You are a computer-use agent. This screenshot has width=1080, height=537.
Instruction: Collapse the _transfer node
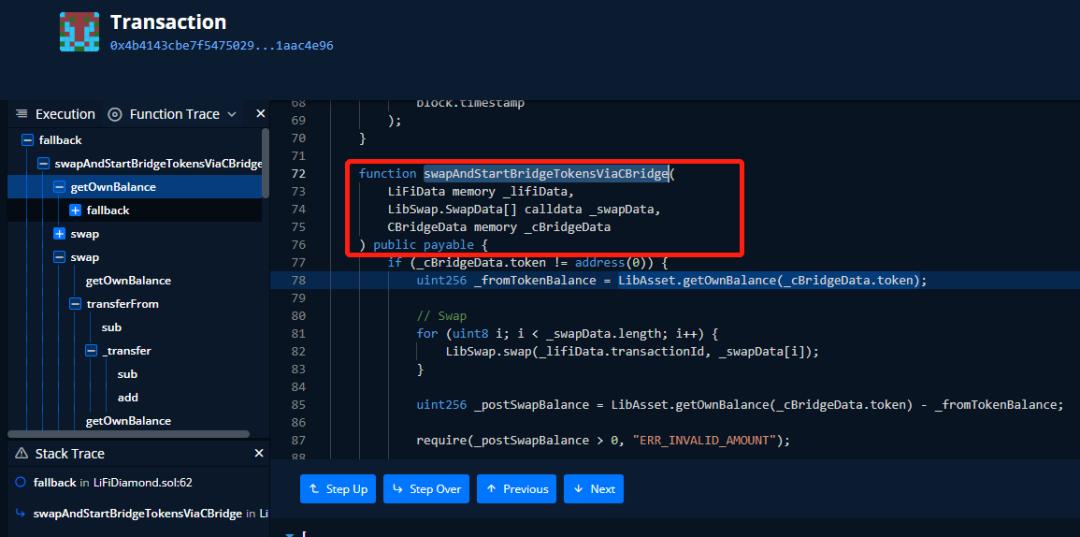(x=92, y=351)
